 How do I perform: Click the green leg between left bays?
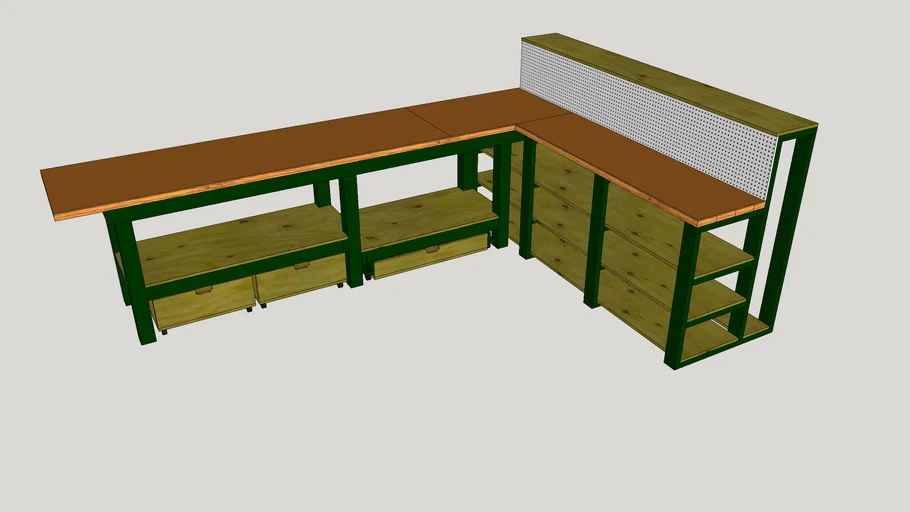click(x=351, y=235)
